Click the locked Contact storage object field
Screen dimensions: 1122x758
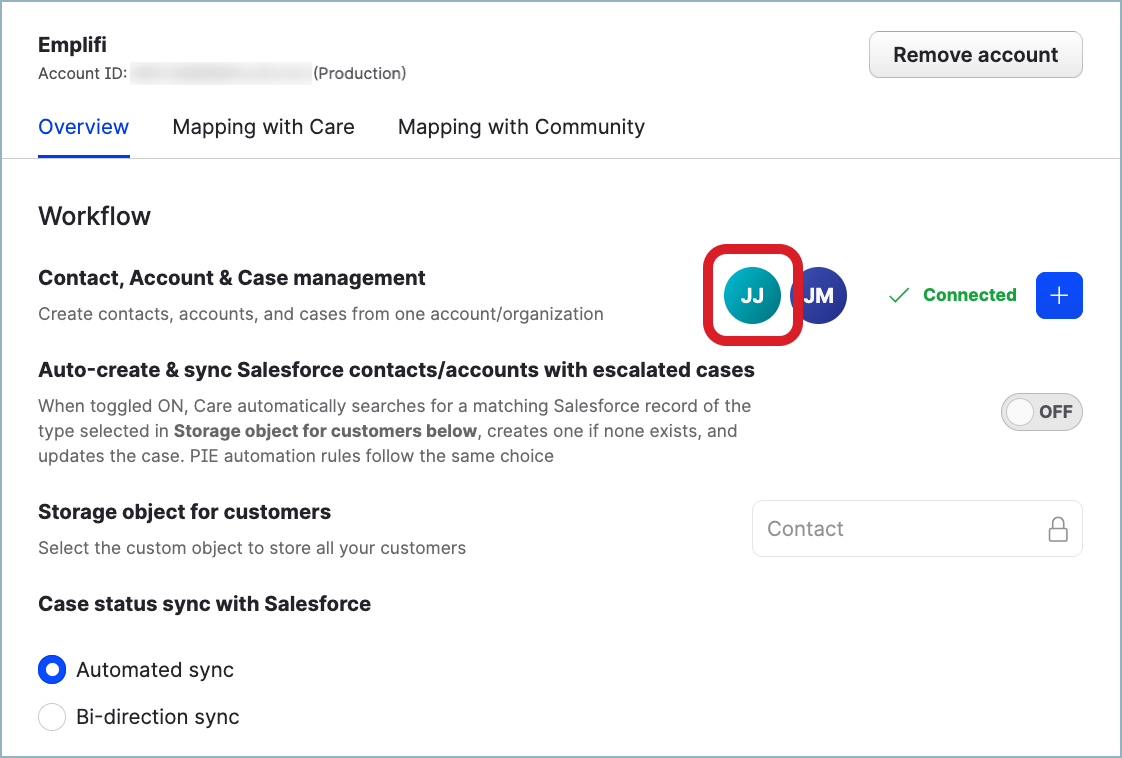coord(917,528)
